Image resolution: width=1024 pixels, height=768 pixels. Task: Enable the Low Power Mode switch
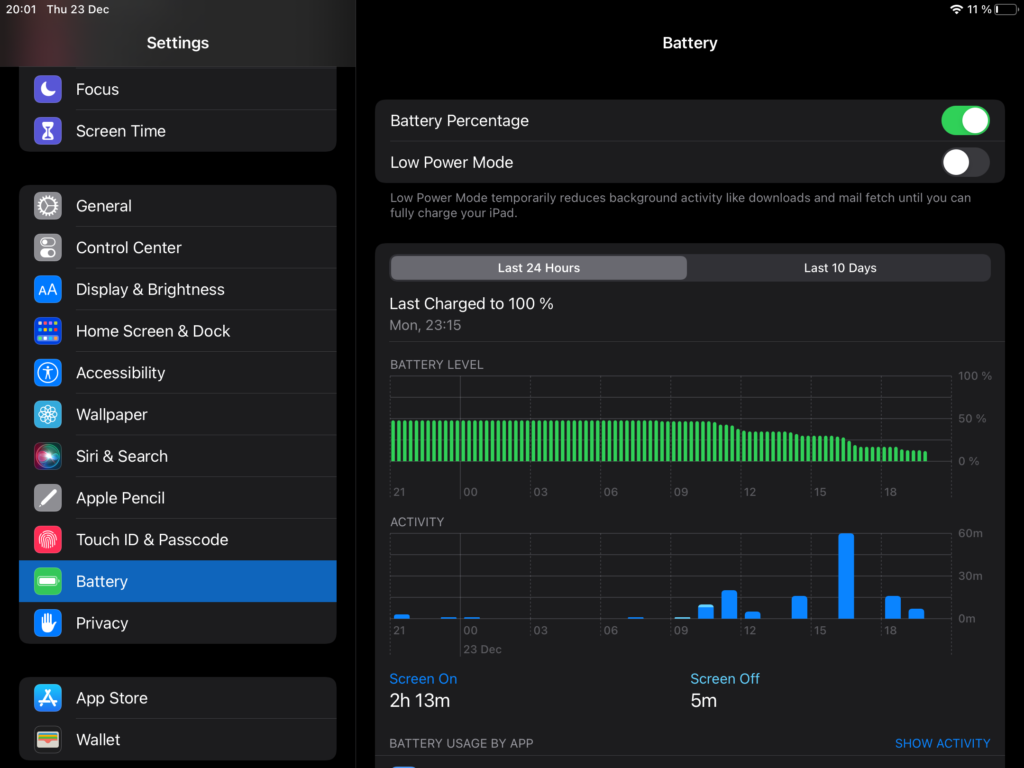click(964, 163)
